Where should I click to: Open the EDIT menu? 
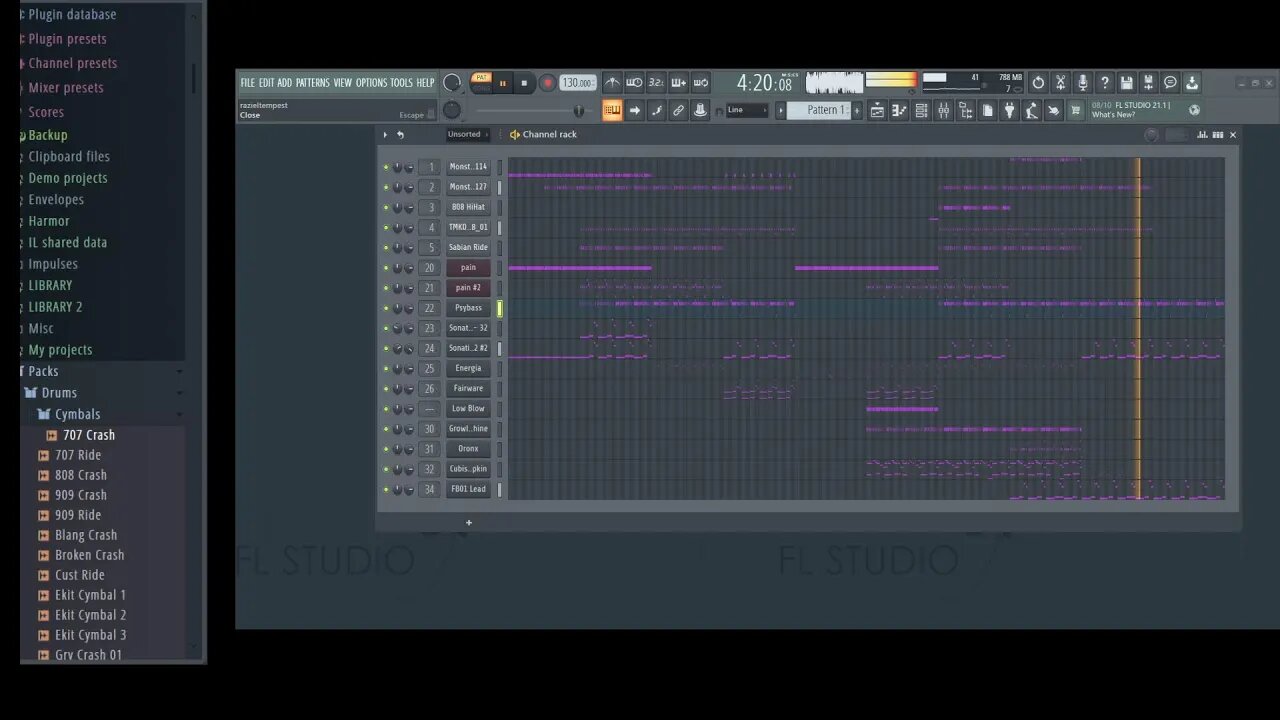pos(266,83)
